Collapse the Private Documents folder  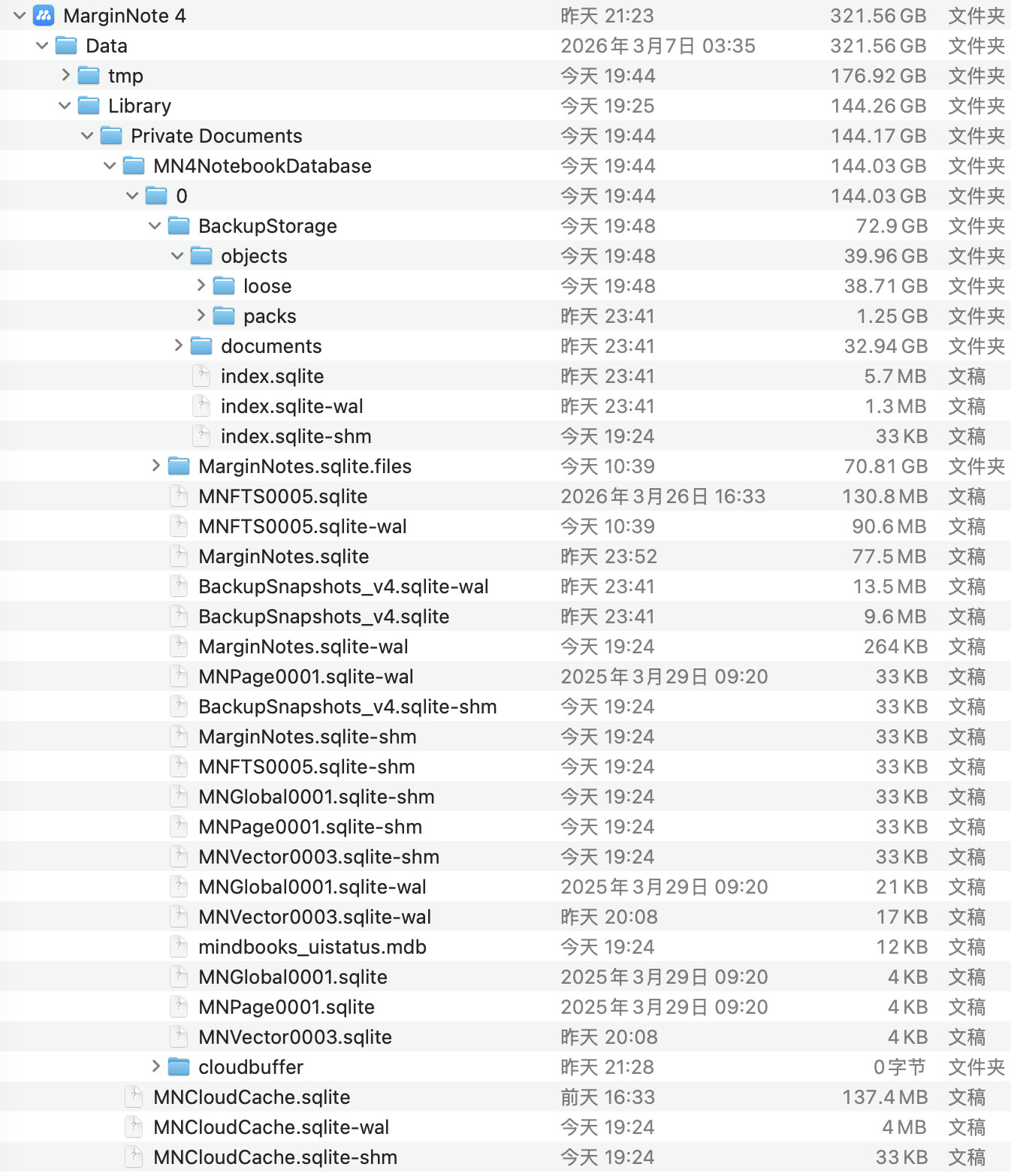[x=87, y=136]
